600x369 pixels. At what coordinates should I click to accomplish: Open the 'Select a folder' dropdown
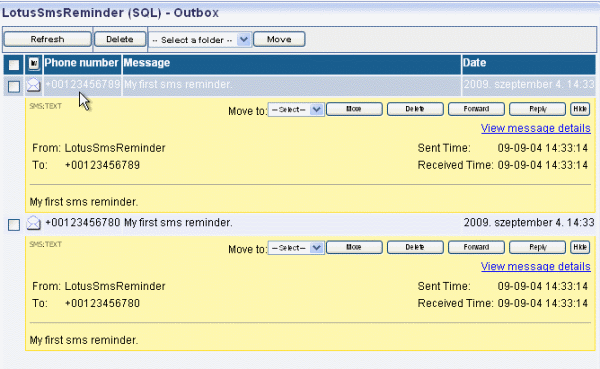(x=200, y=39)
